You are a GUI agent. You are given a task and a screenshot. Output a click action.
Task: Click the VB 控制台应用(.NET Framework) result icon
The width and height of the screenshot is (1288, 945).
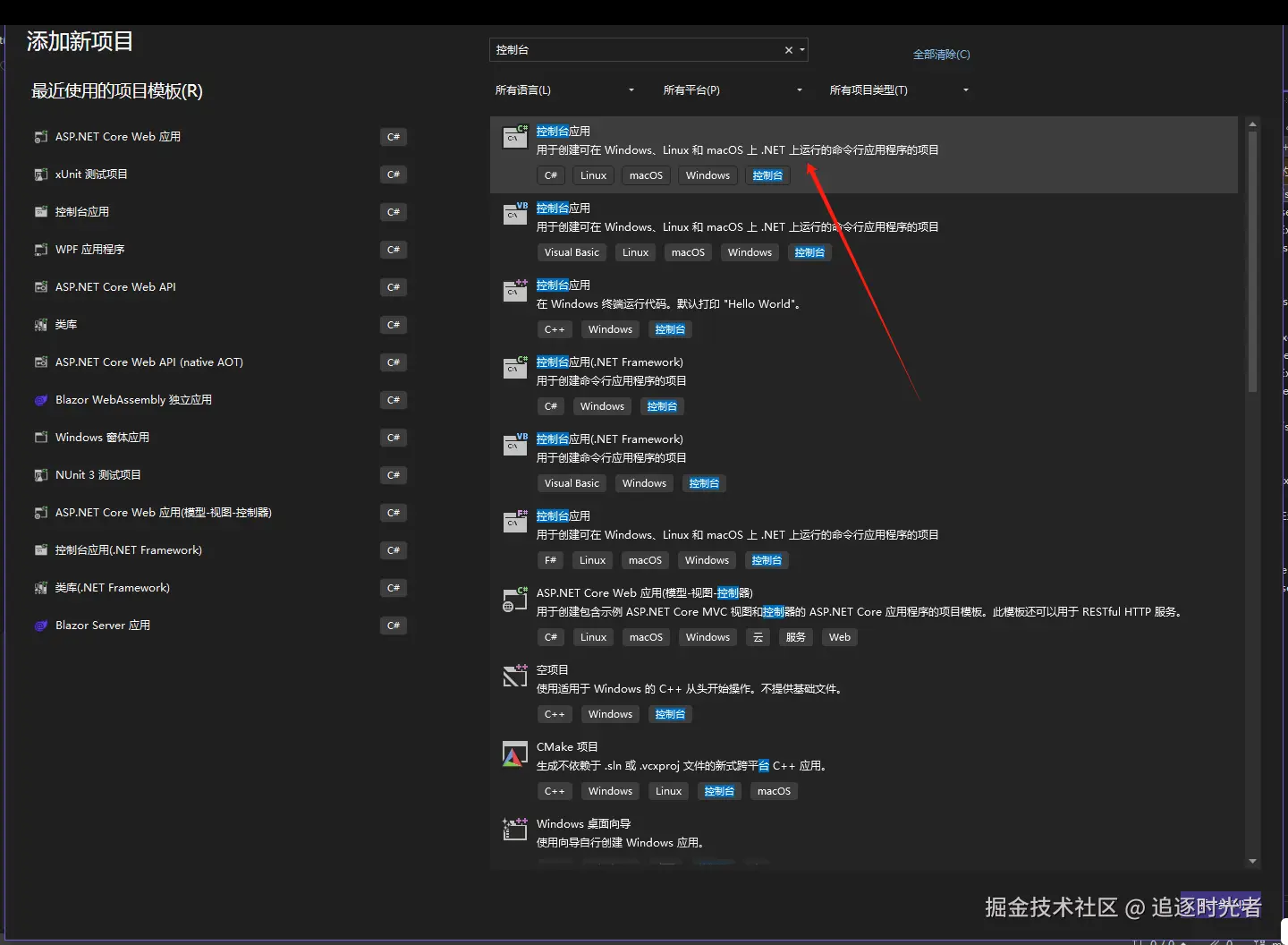pyautogui.click(x=515, y=445)
